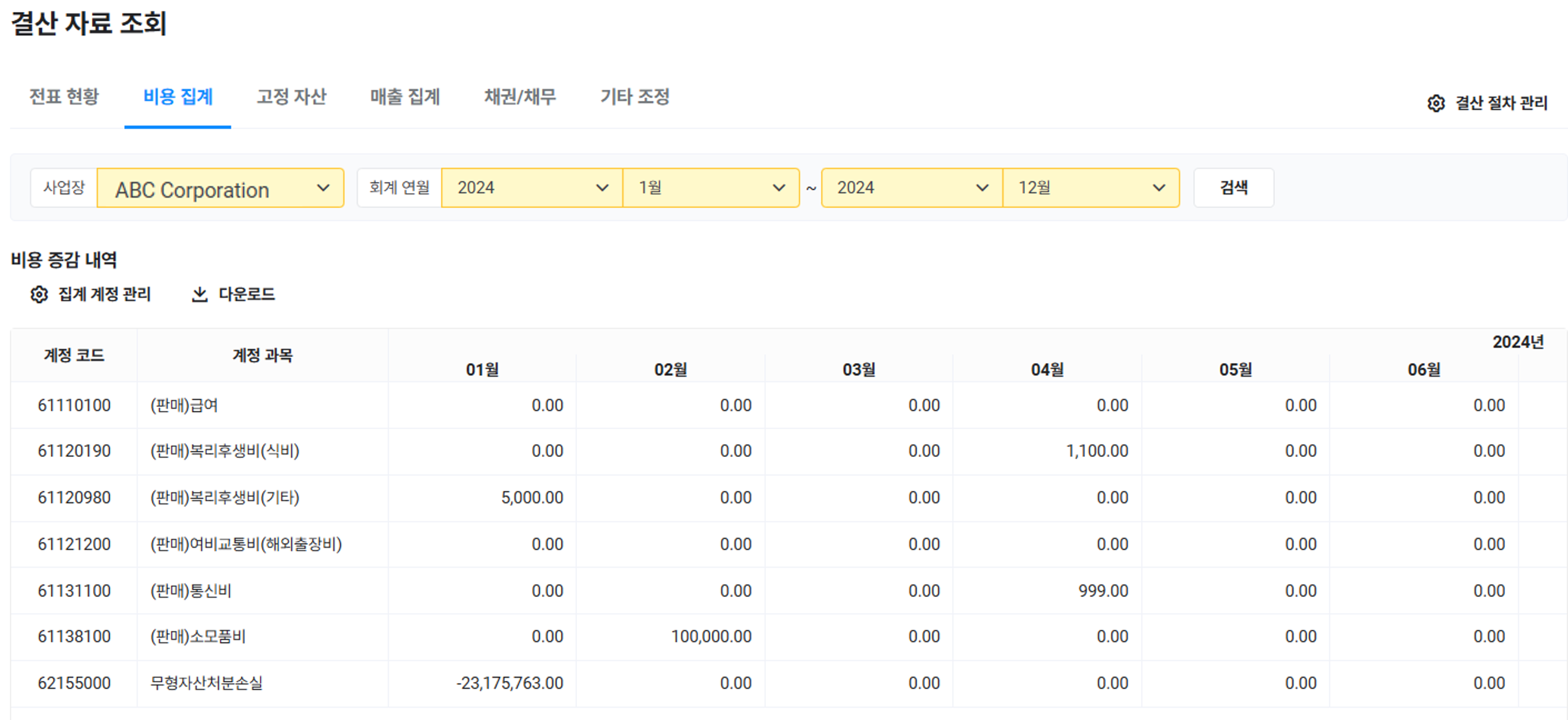Click the 다운로드 text link
Screen dimensions: 1568x720
pos(247,295)
